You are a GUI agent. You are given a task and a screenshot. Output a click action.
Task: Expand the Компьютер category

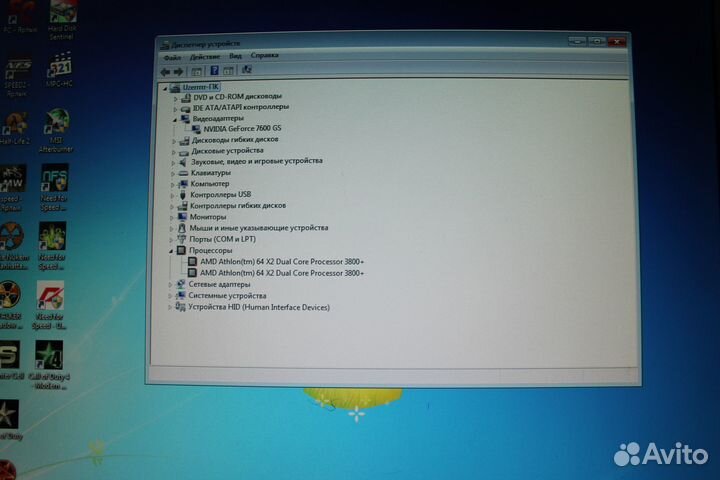point(173,185)
